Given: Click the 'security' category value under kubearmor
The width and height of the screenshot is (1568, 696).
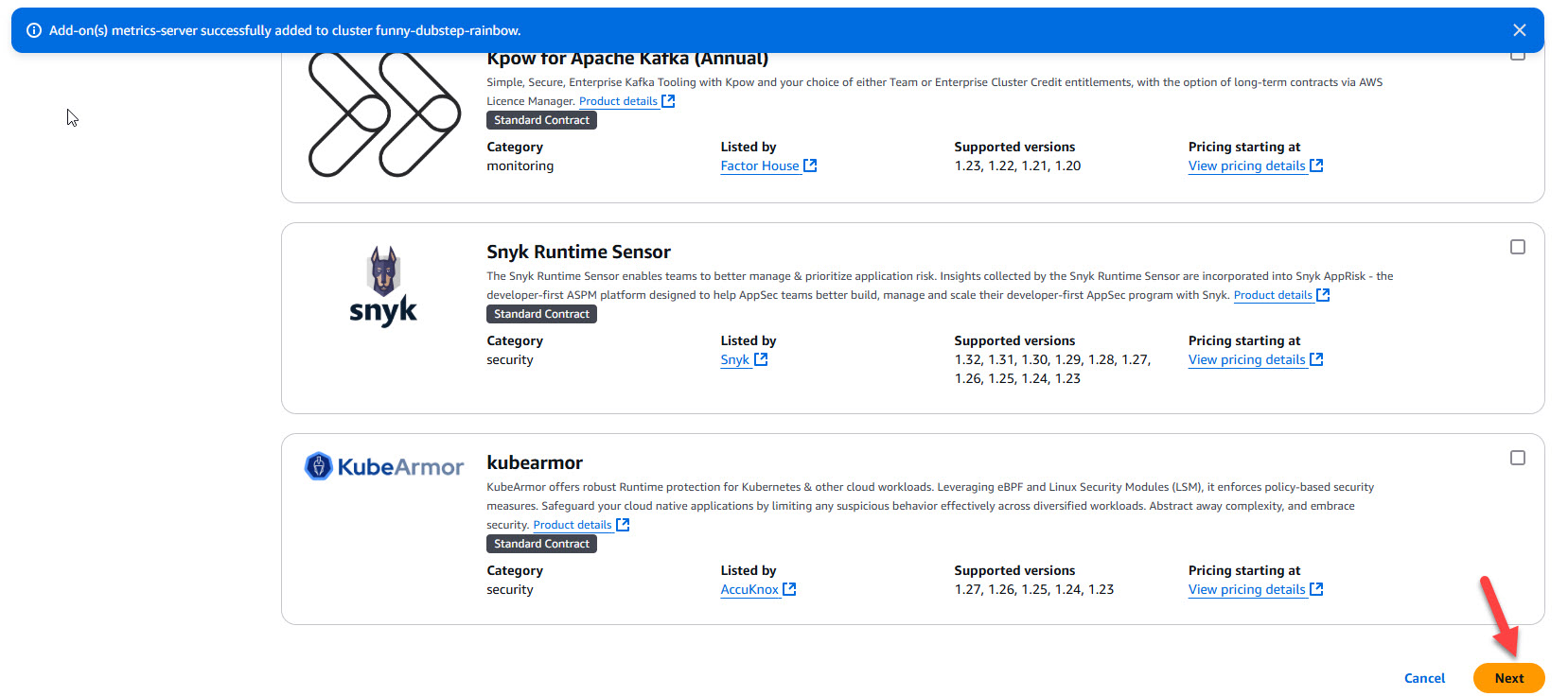Looking at the screenshot, I should (510, 589).
